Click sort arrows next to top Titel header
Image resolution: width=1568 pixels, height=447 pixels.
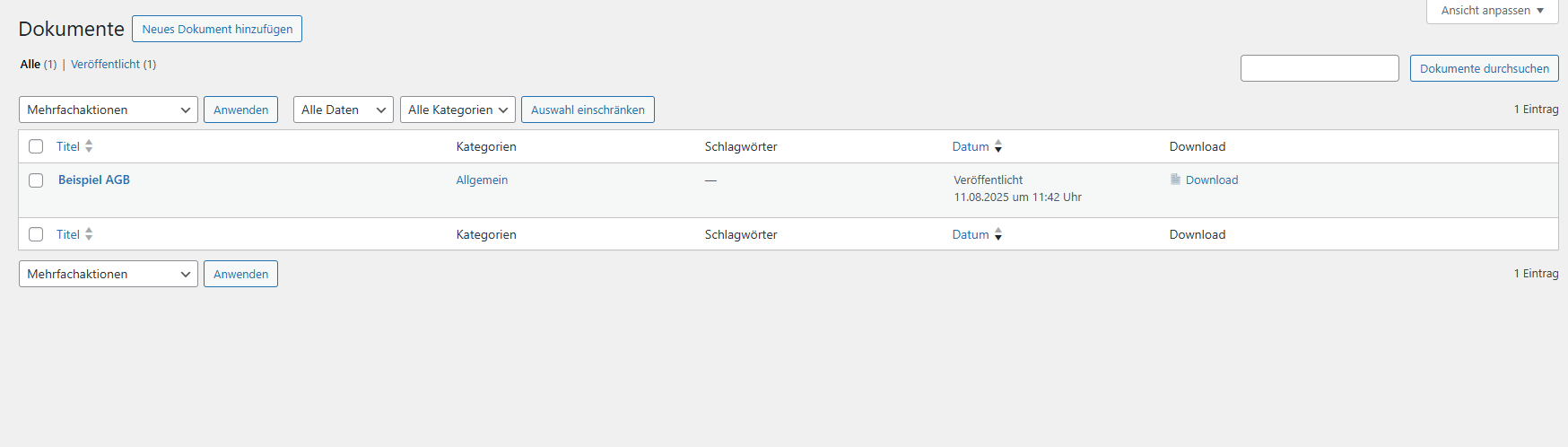89,146
